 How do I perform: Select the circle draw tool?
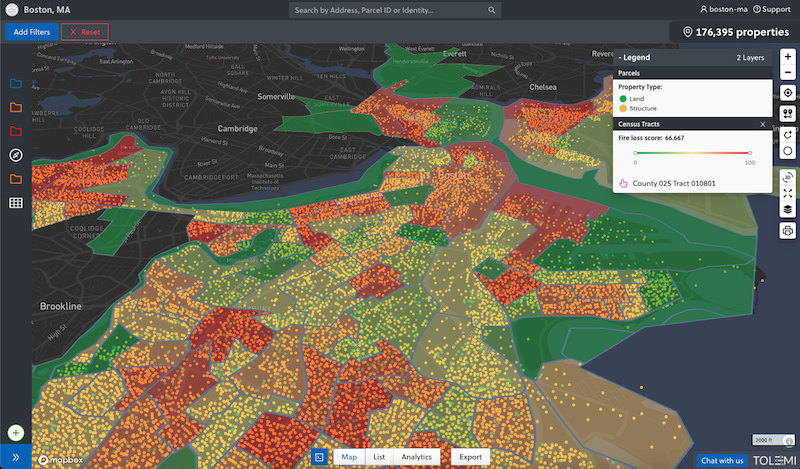tap(788, 151)
